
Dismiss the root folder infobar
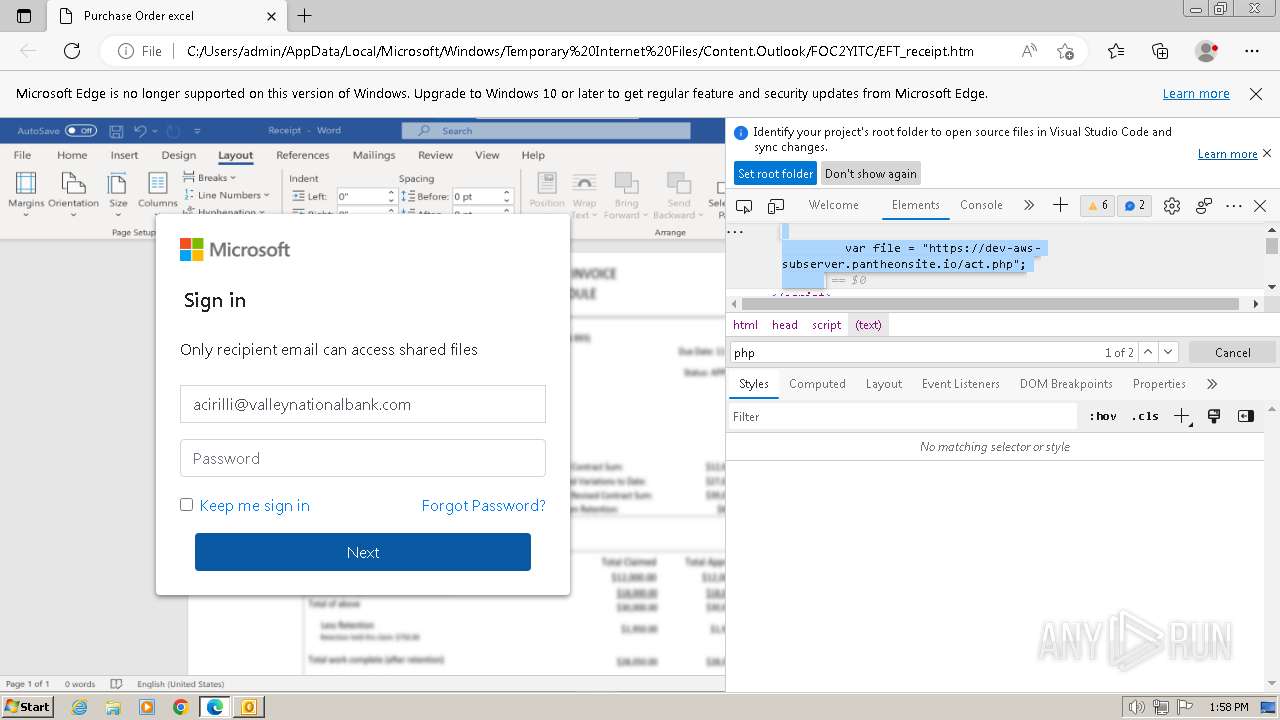click(x=1267, y=153)
